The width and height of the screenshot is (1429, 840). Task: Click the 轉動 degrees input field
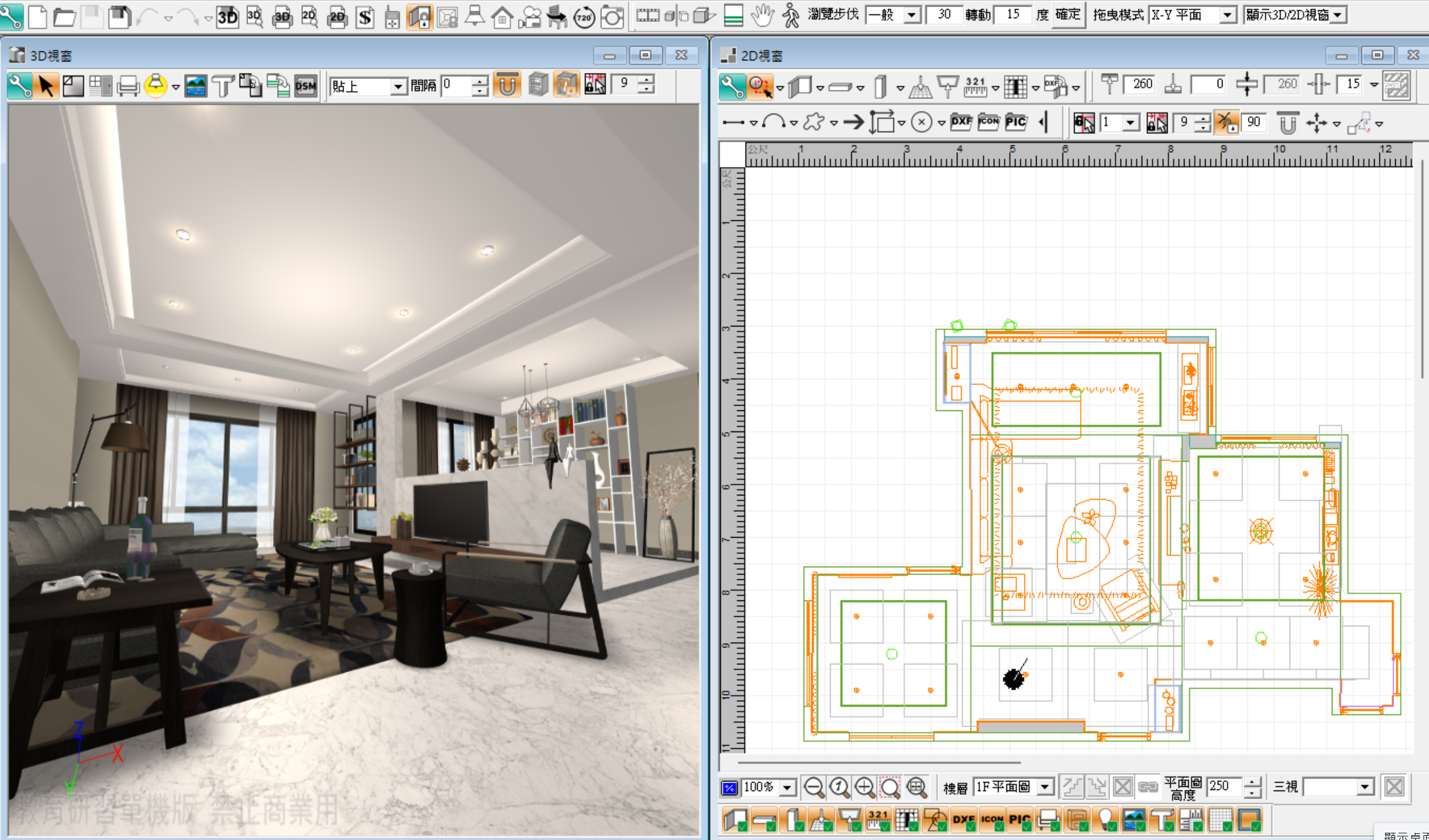click(1013, 14)
